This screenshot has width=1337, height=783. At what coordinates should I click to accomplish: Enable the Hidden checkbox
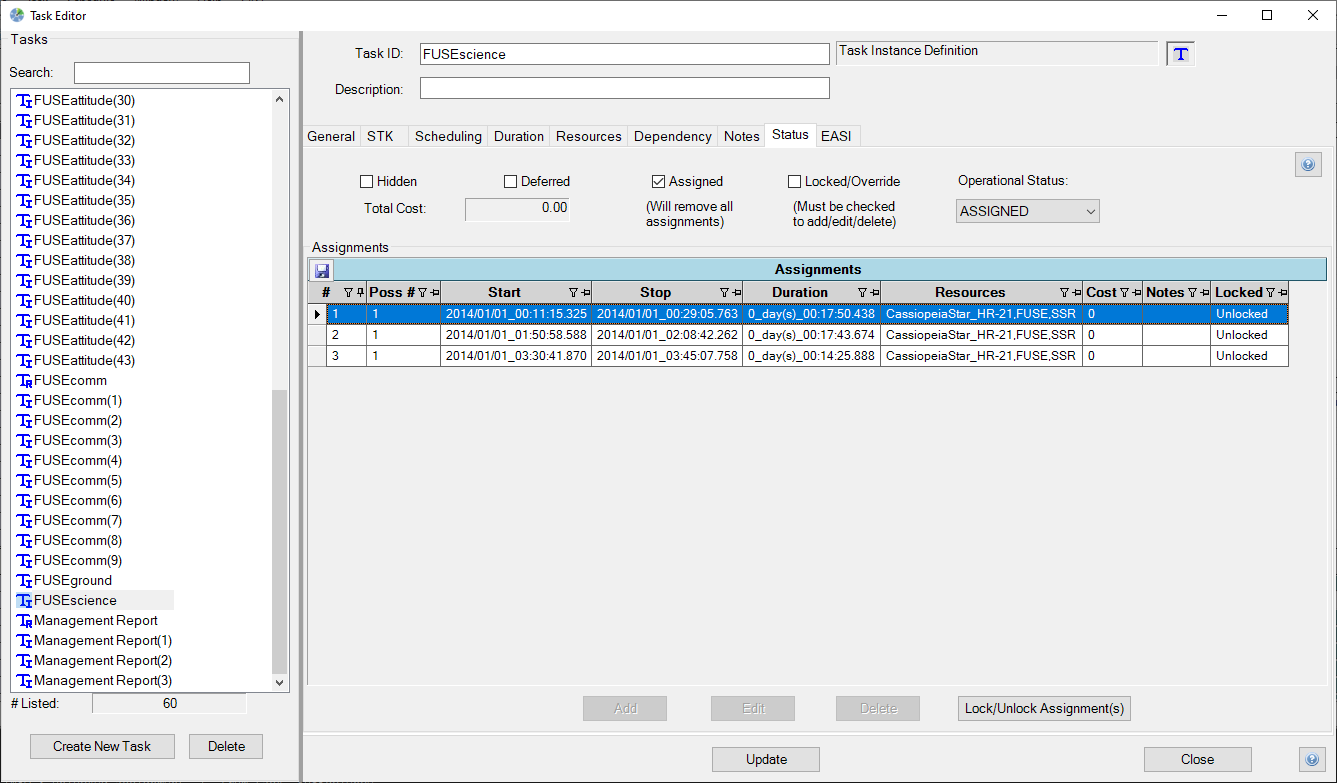(366, 182)
